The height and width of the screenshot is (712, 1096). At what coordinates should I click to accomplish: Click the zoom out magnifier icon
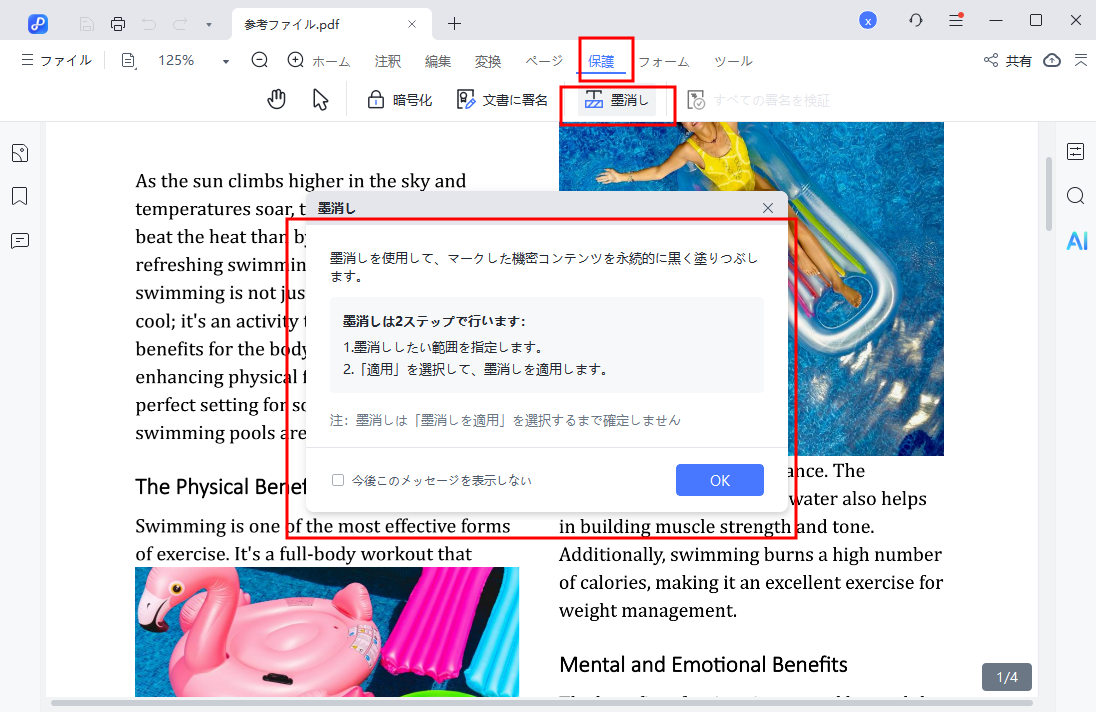259,60
